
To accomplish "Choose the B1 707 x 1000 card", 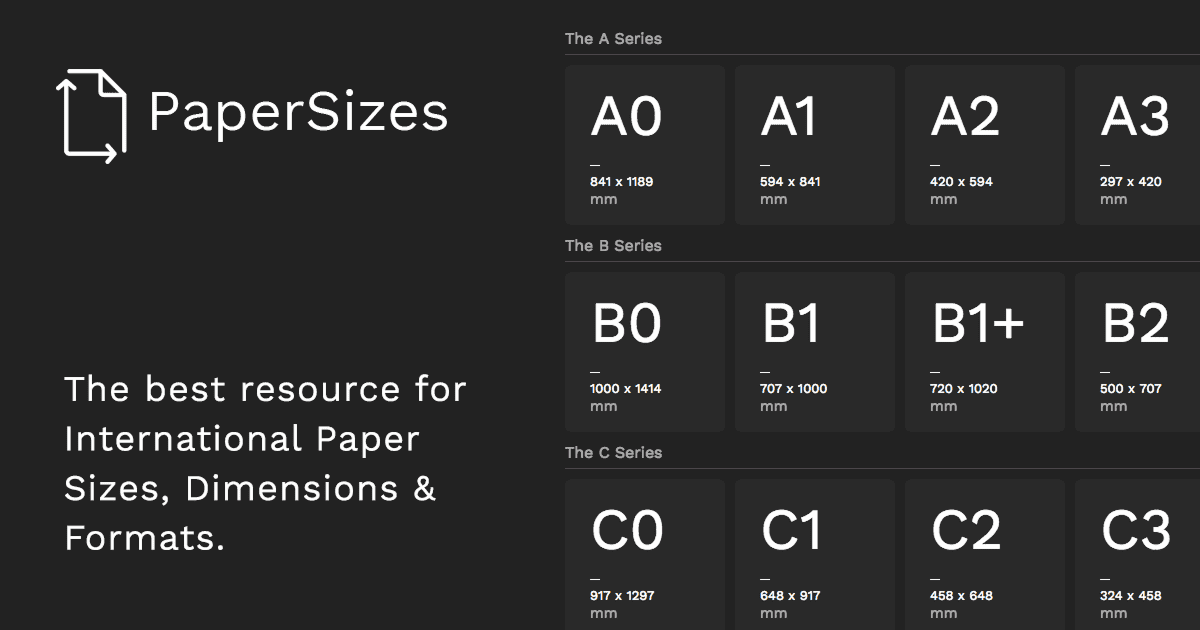I will 815,352.
